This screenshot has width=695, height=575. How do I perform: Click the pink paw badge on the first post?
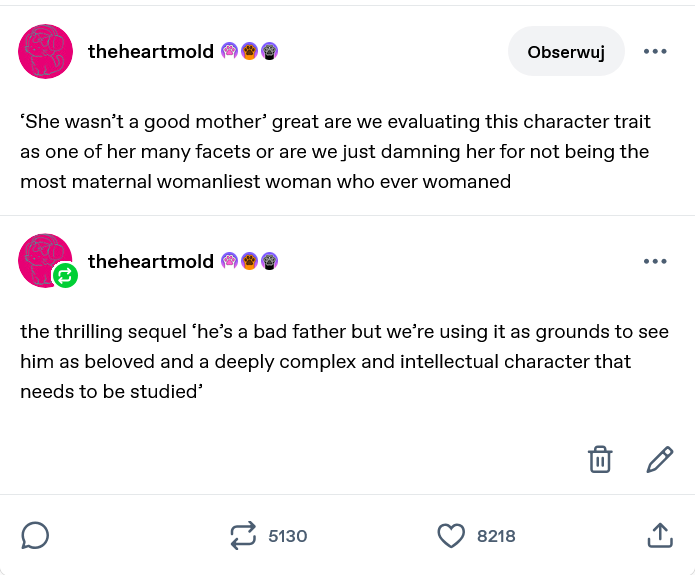229,51
